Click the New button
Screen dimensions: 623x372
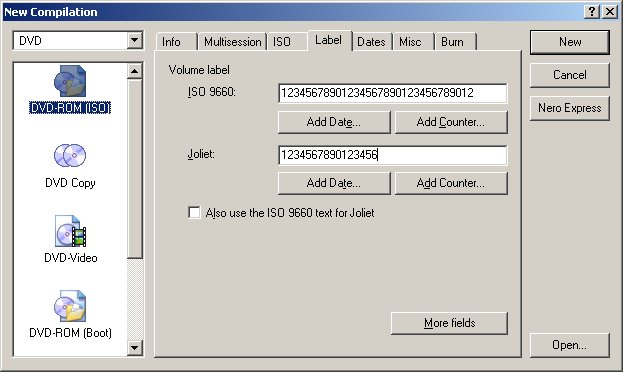tap(570, 42)
